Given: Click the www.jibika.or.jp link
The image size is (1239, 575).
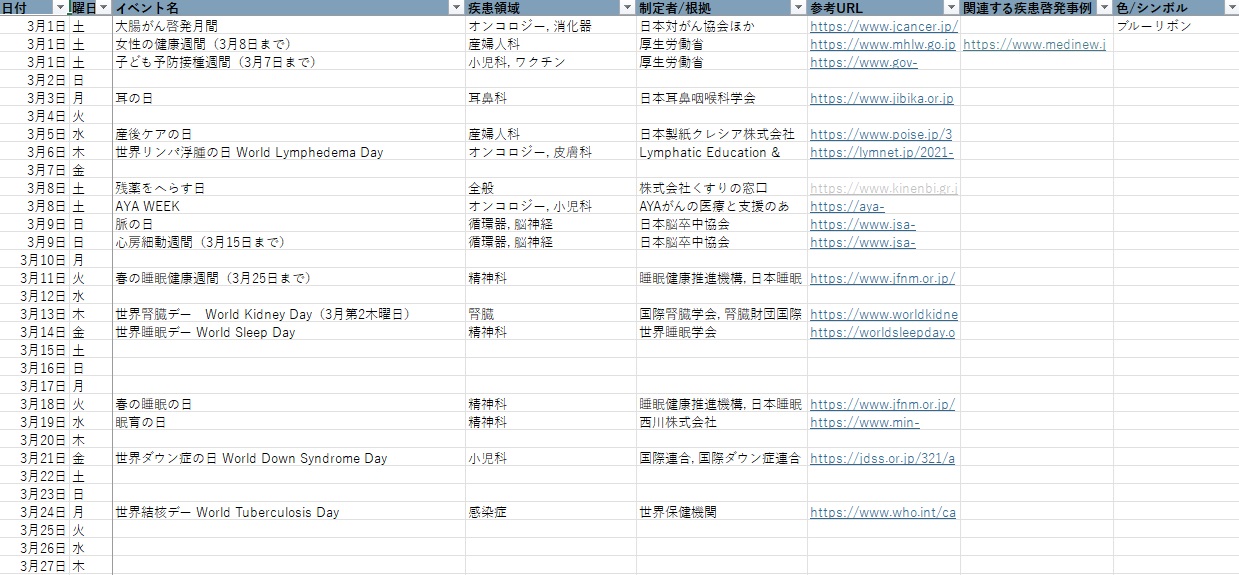Looking at the screenshot, I should [881, 98].
